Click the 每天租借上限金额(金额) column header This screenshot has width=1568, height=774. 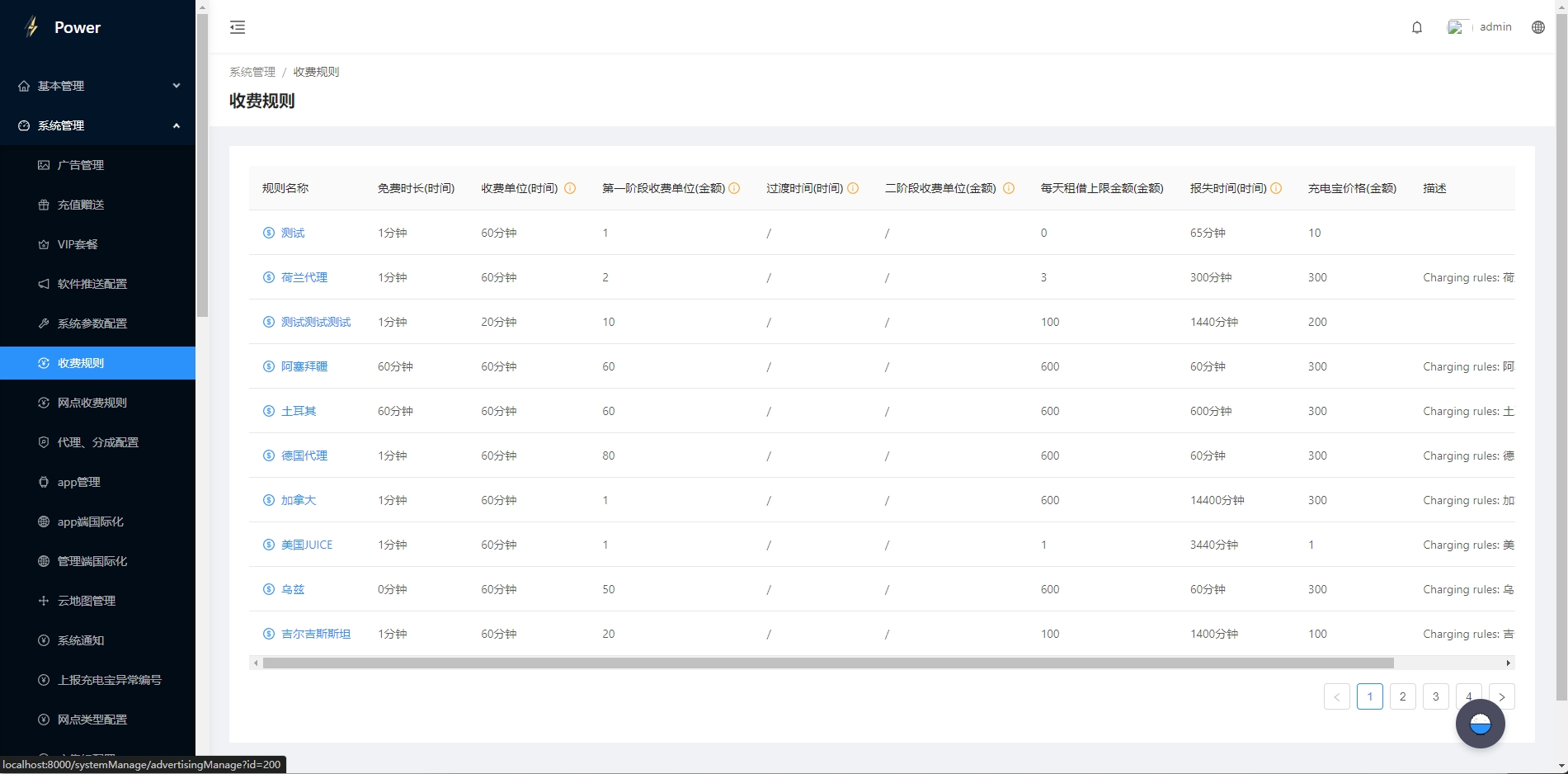[1102, 188]
